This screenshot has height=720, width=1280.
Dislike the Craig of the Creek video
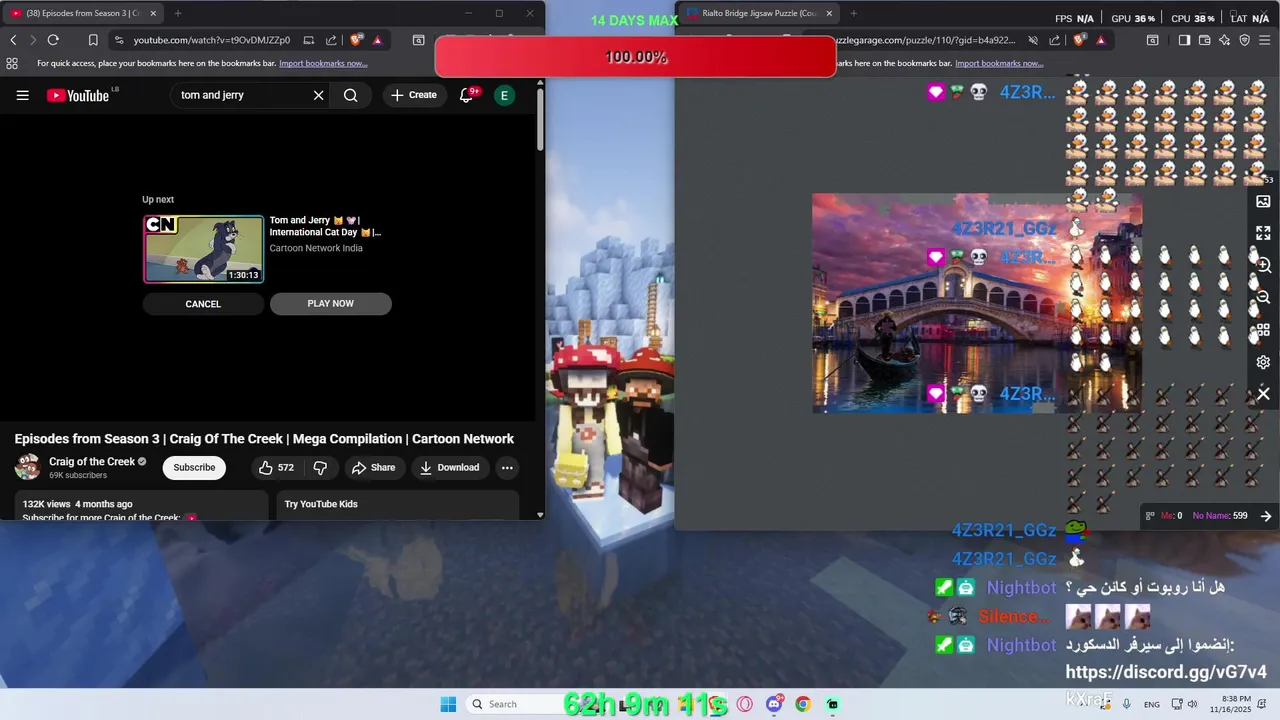click(320, 467)
